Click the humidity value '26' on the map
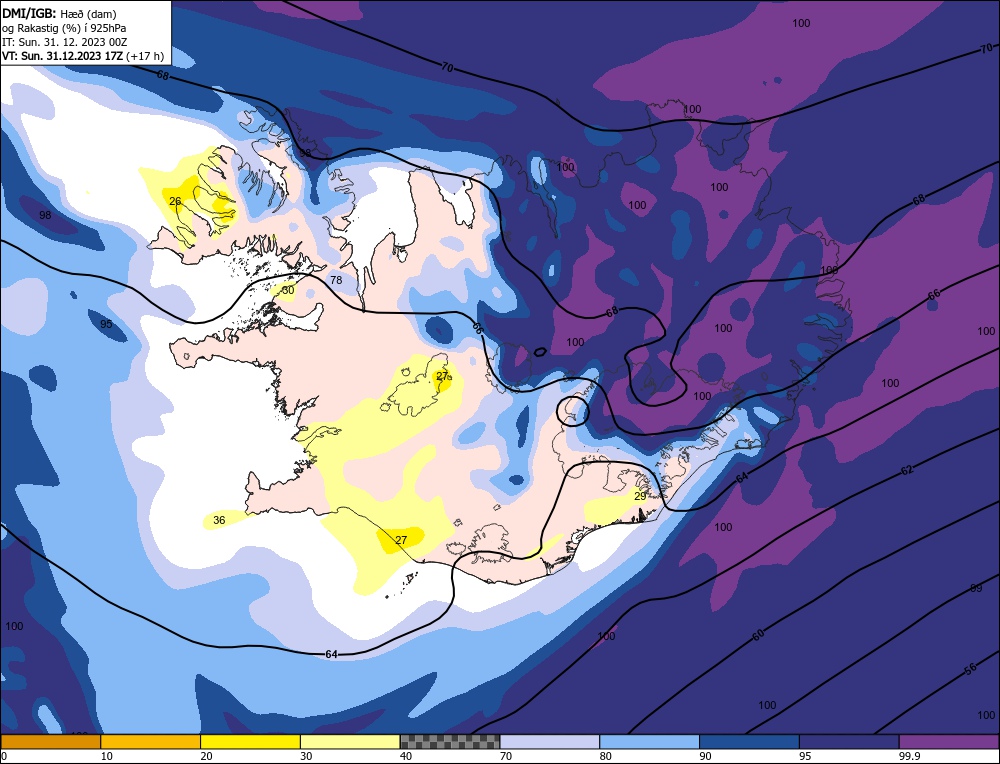 pyautogui.click(x=175, y=202)
